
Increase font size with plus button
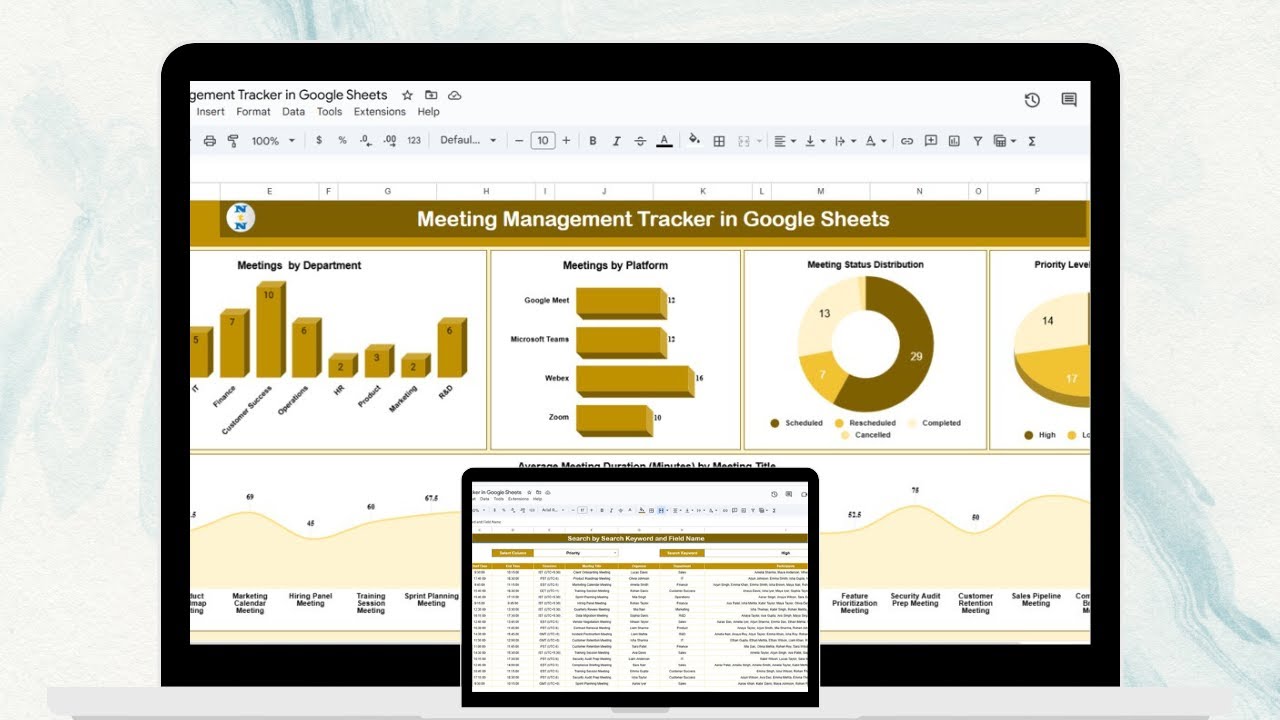tap(567, 141)
